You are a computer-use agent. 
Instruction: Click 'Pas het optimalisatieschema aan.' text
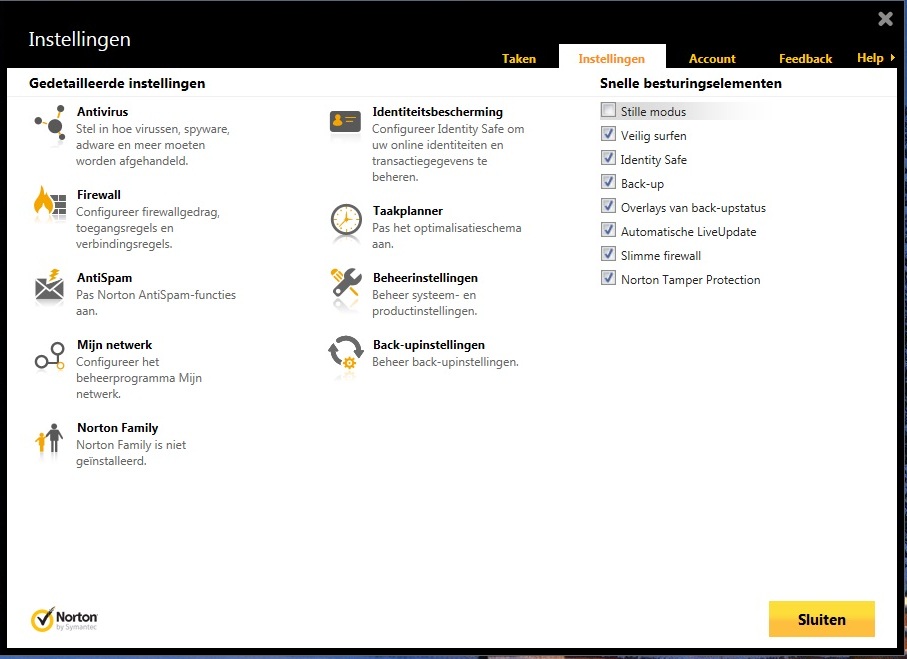[x=447, y=236]
